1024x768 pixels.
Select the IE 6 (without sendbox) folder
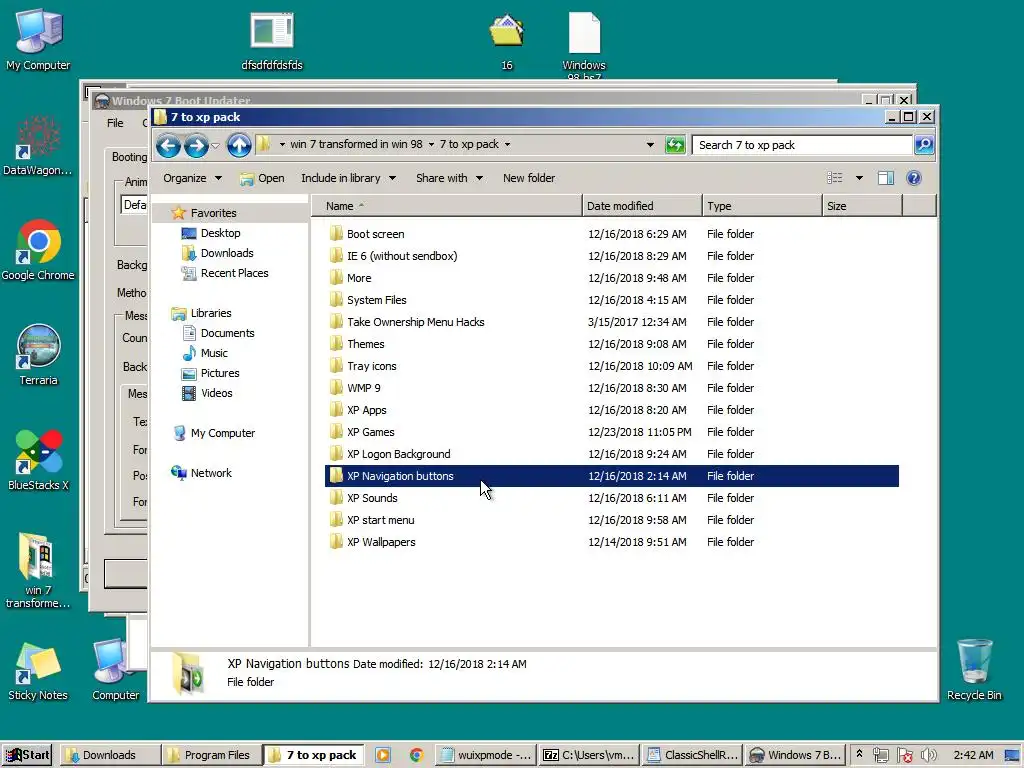click(x=402, y=256)
